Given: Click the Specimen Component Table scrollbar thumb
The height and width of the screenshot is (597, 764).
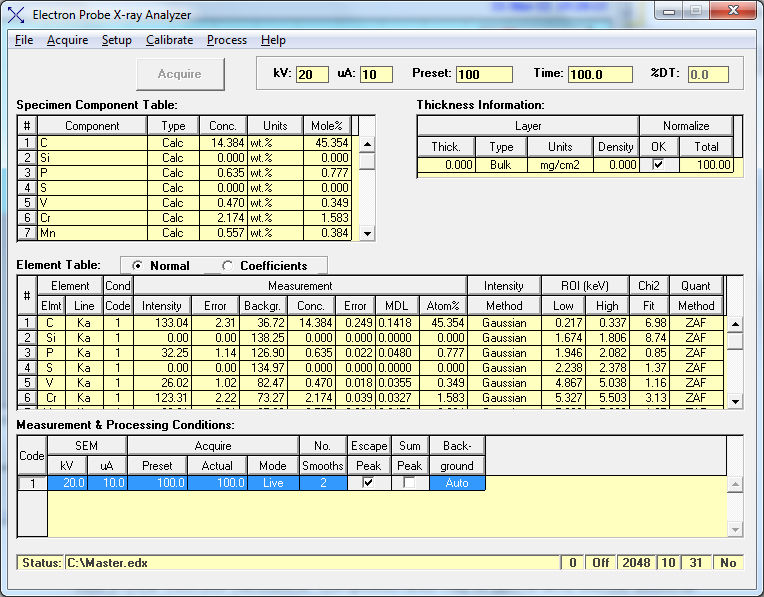Looking at the screenshot, I should point(367,161).
